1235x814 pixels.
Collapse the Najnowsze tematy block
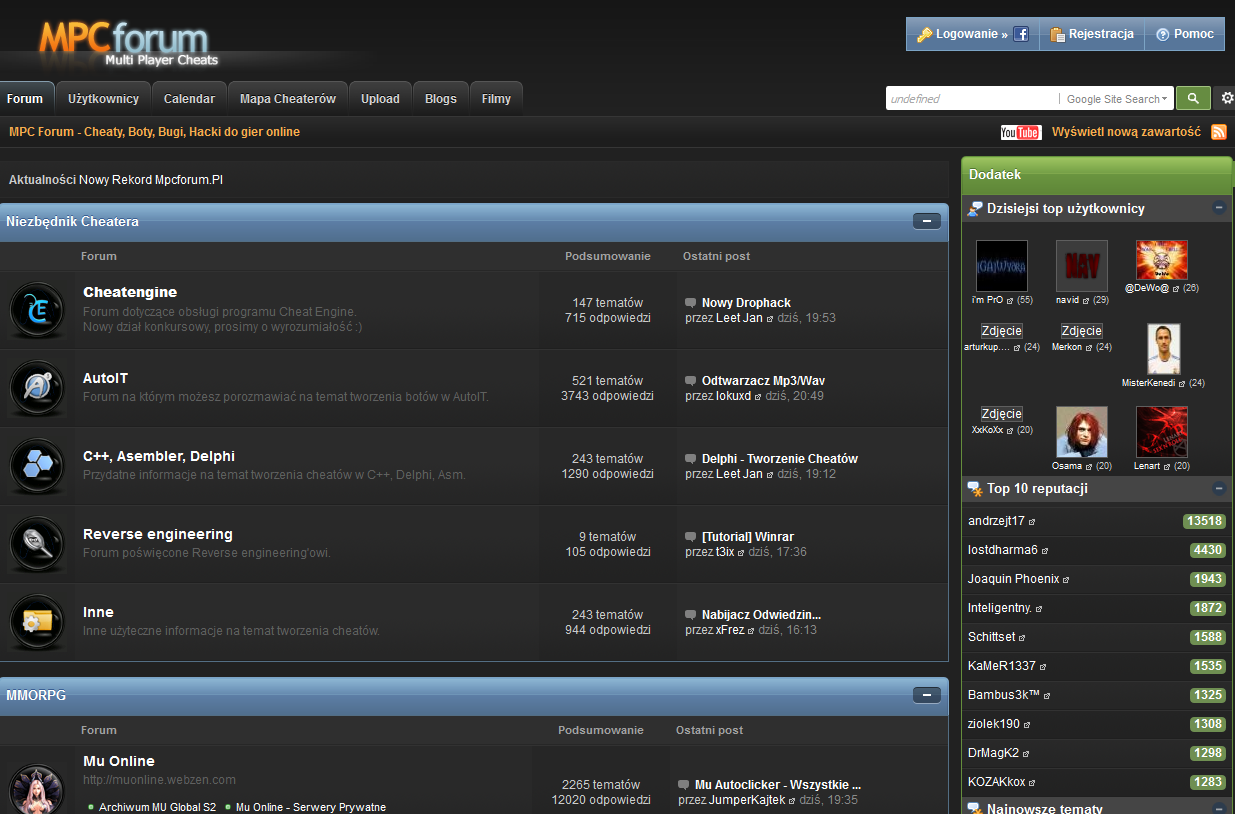point(1219,809)
